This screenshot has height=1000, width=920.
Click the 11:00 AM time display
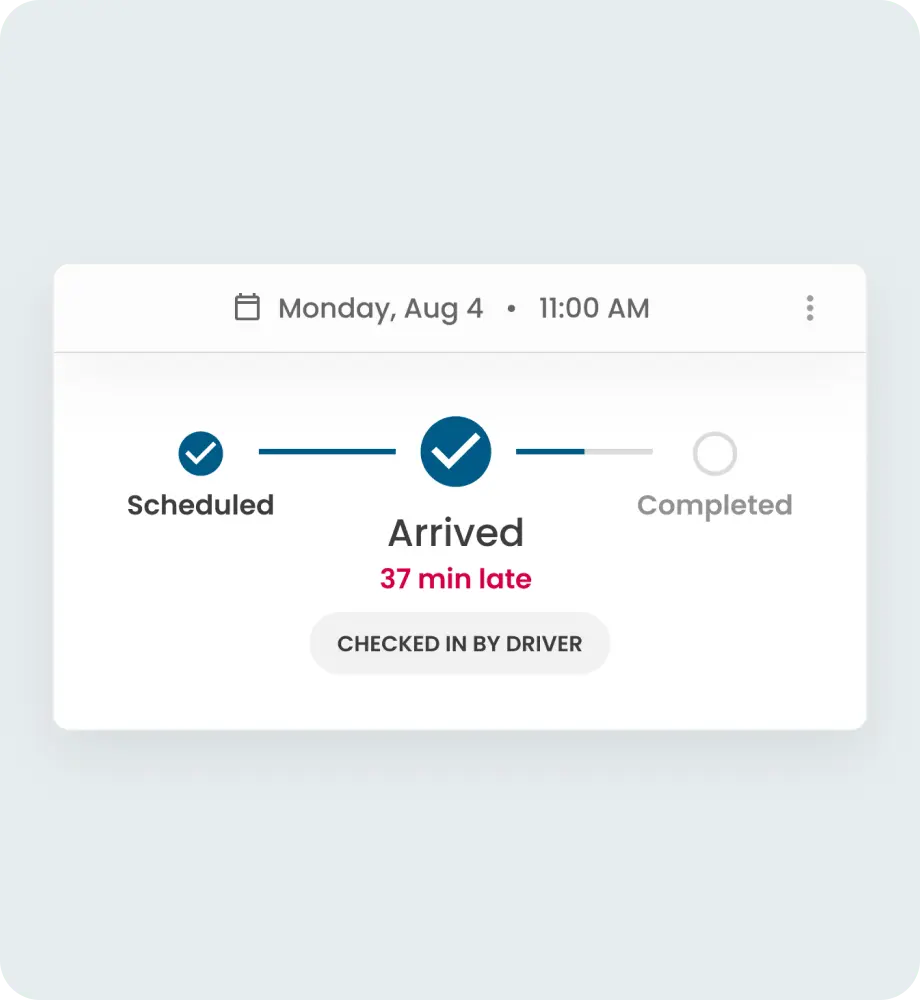click(x=594, y=308)
